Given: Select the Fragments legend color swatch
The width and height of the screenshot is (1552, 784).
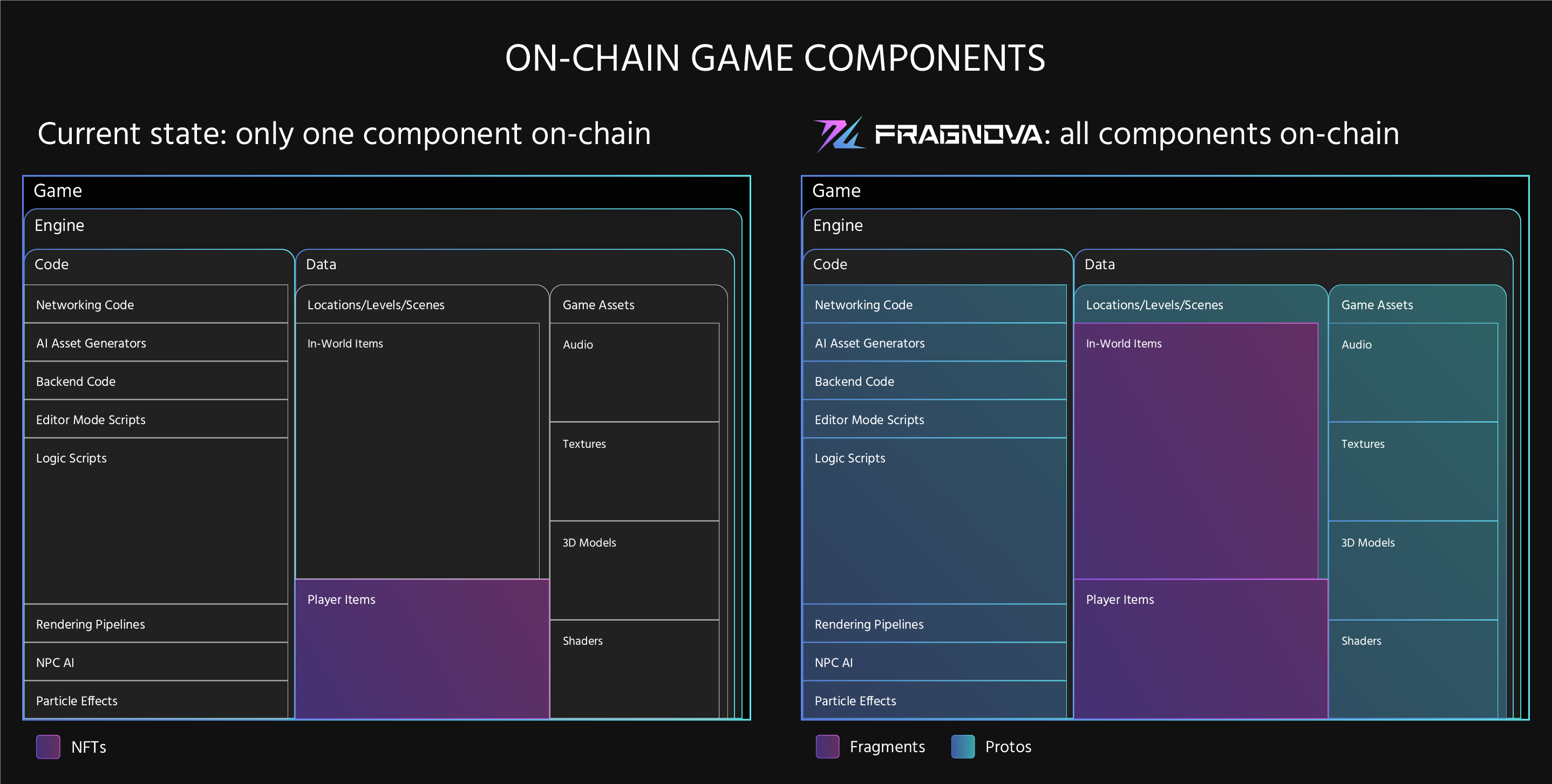Looking at the screenshot, I should pyautogui.click(x=827, y=747).
